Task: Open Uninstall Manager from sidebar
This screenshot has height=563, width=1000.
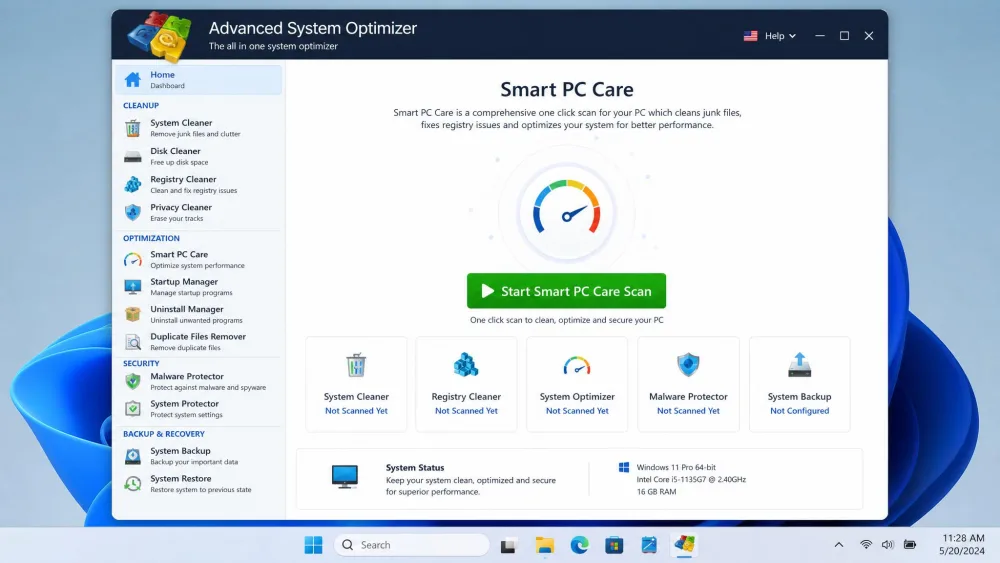Action: click(x=199, y=314)
